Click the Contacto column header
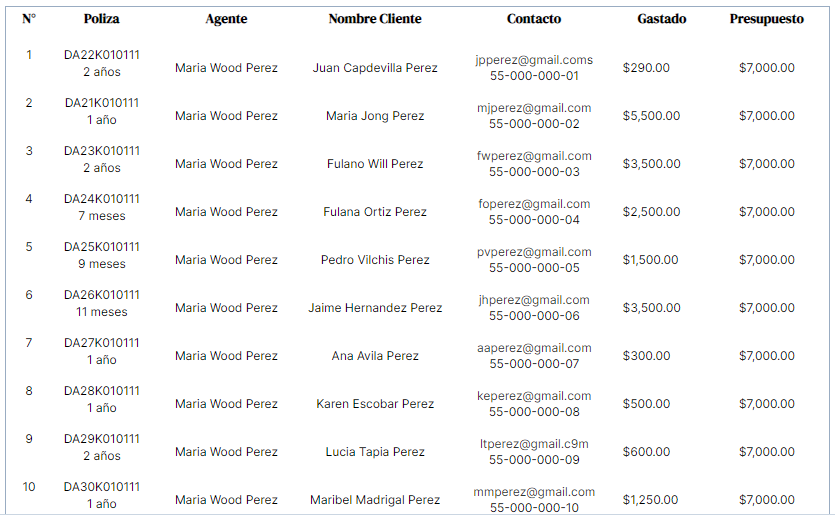835x521 pixels. [534, 19]
